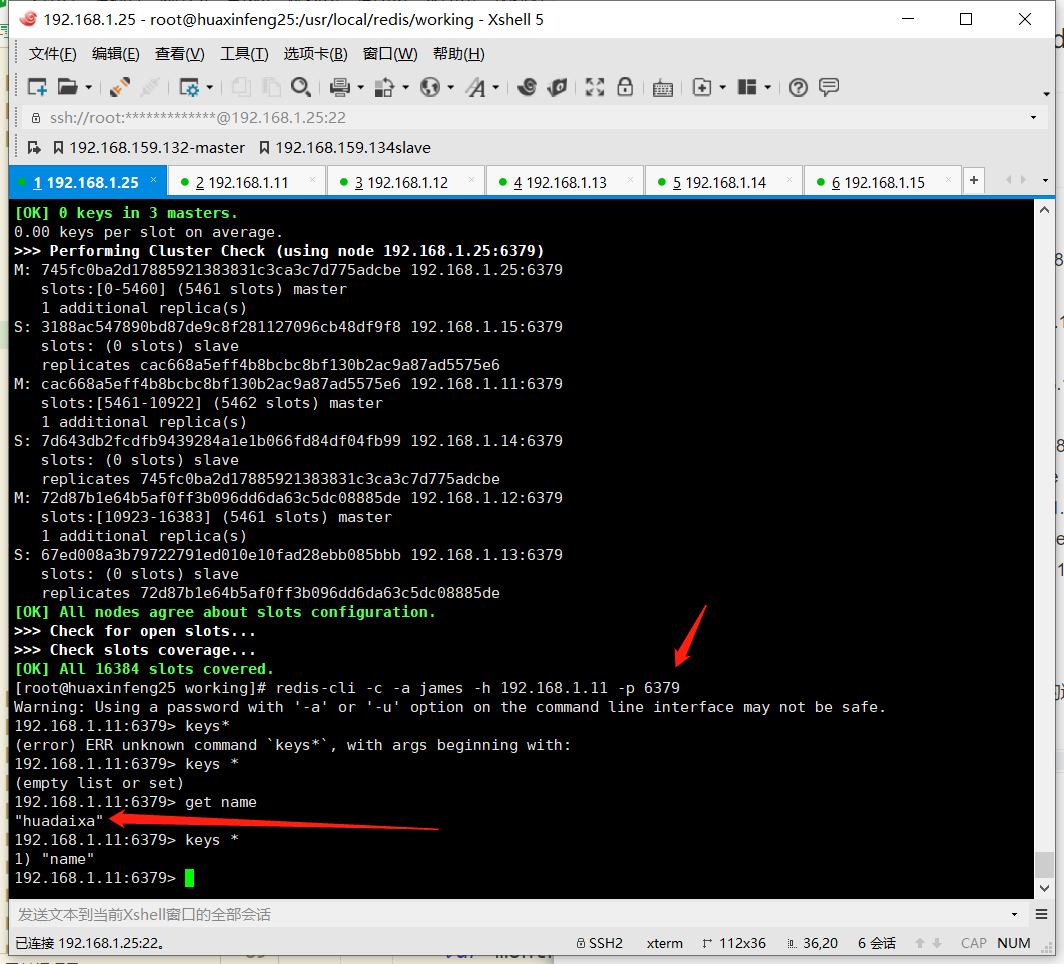
Task: Click the globe encoding icon
Action: 430,87
